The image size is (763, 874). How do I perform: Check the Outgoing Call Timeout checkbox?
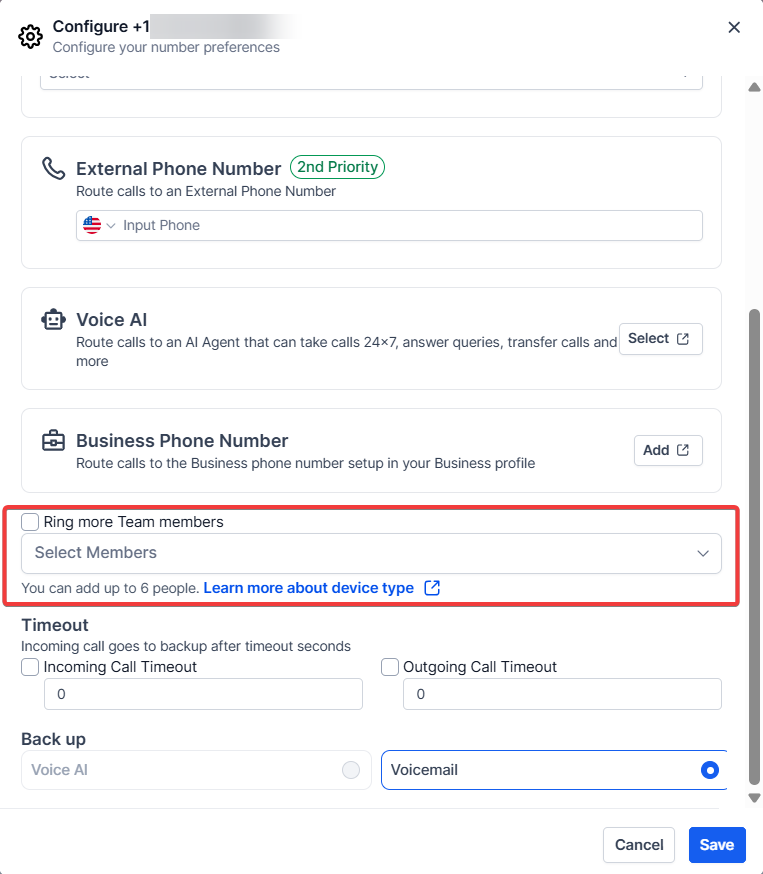390,667
